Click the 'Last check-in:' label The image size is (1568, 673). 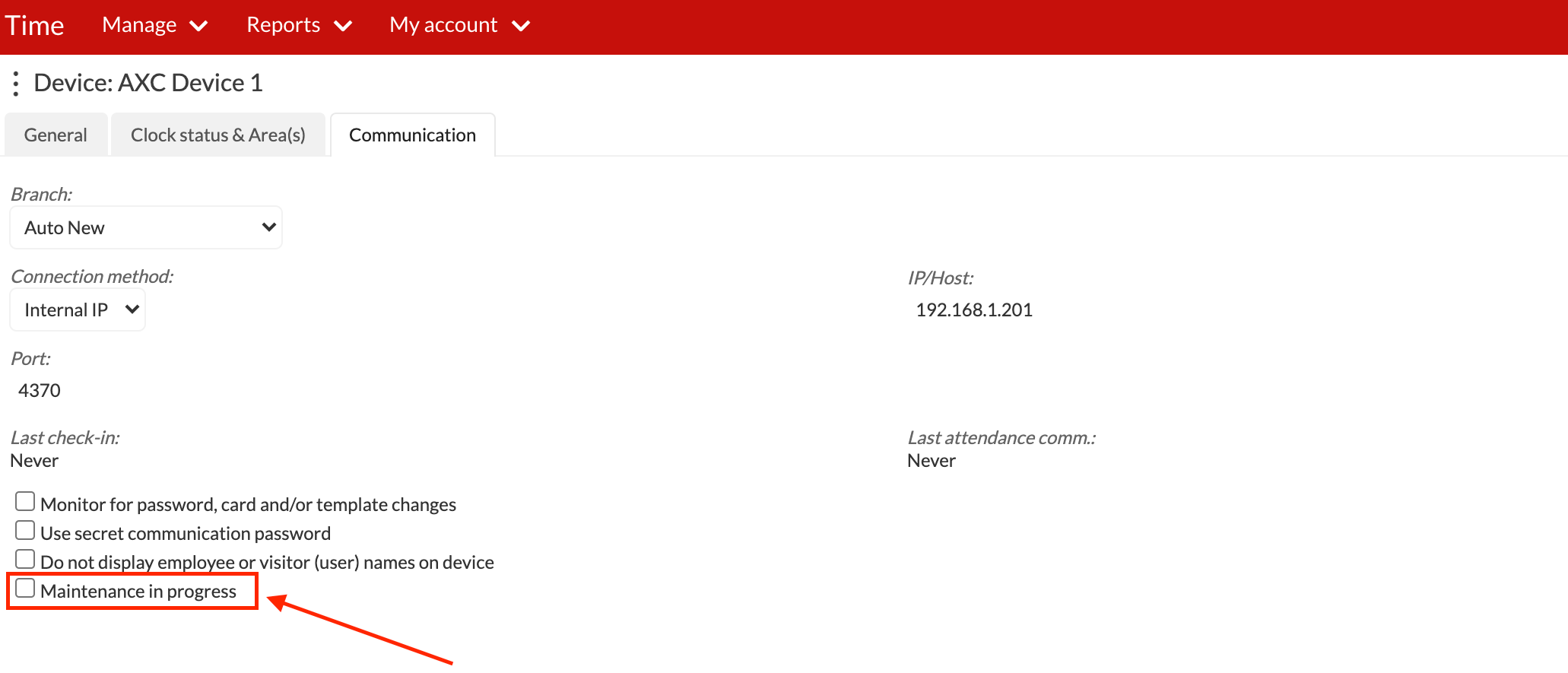pos(65,437)
